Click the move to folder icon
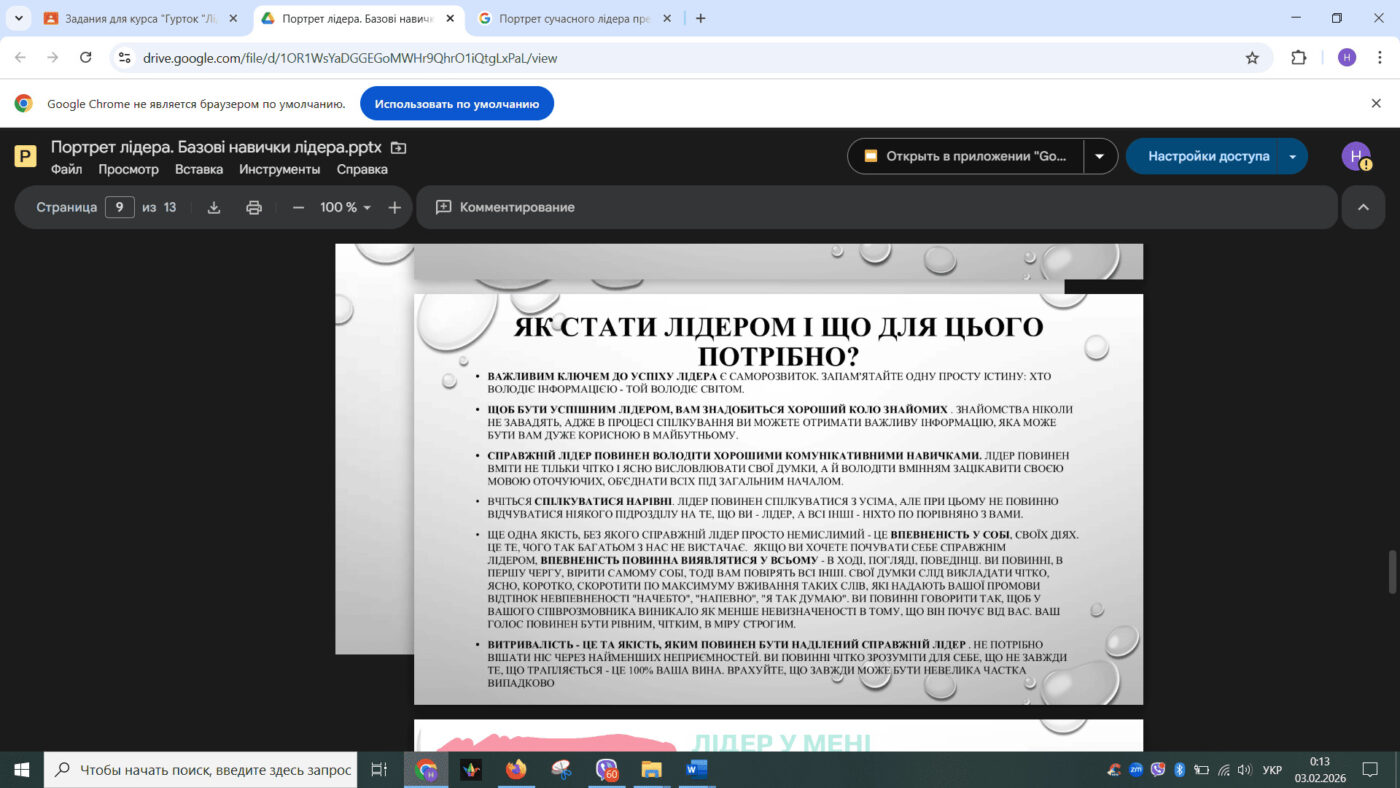1400x788 pixels. click(x=398, y=148)
